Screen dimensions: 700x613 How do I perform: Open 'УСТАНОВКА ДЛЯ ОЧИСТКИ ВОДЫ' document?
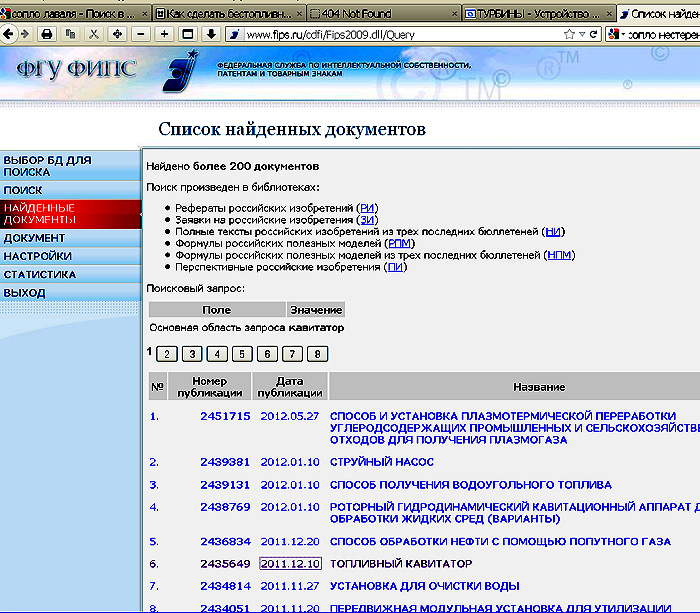point(425,586)
